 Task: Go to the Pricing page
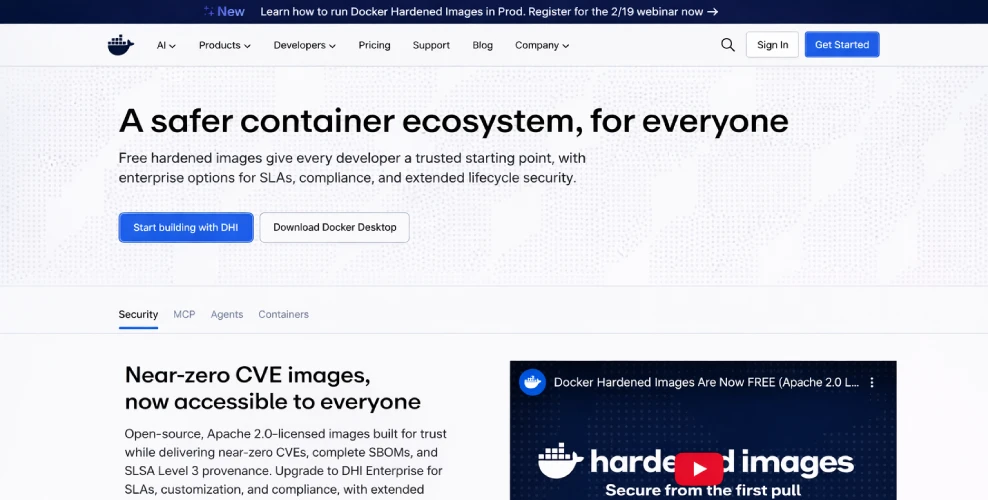[374, 45]
